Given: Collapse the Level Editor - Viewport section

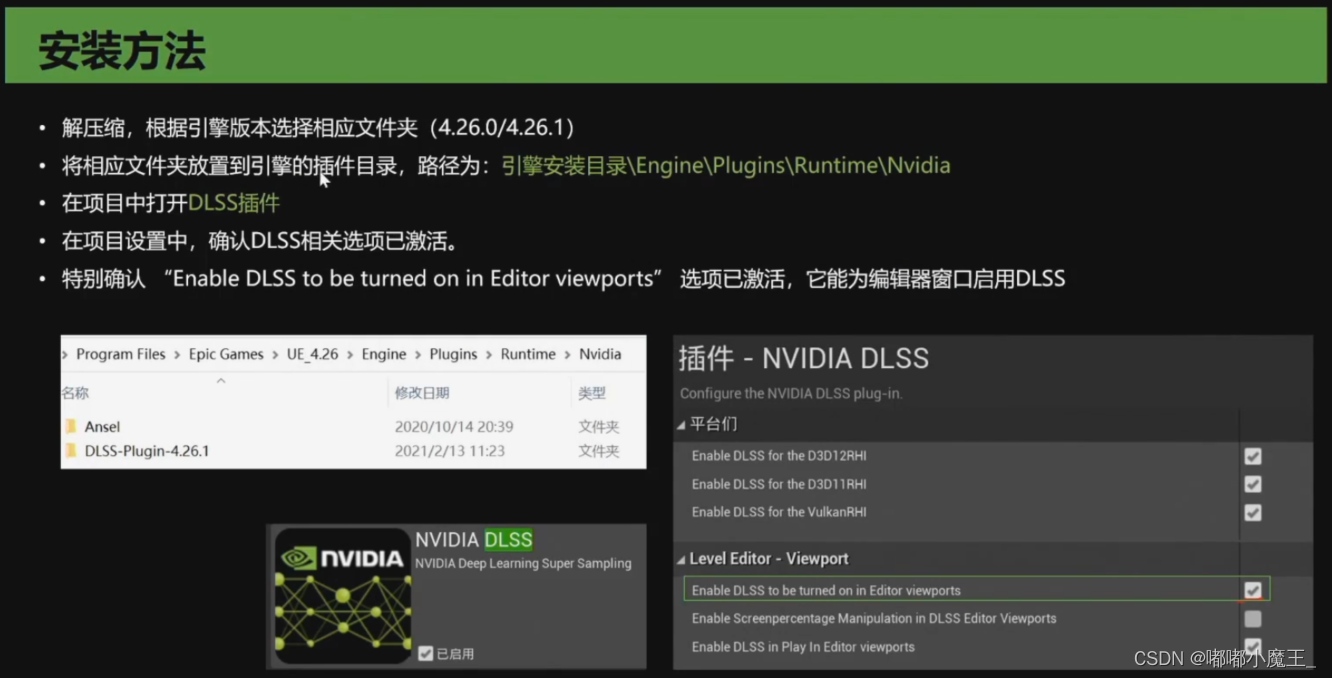Looking at the screenshot, I should [681, 560].
